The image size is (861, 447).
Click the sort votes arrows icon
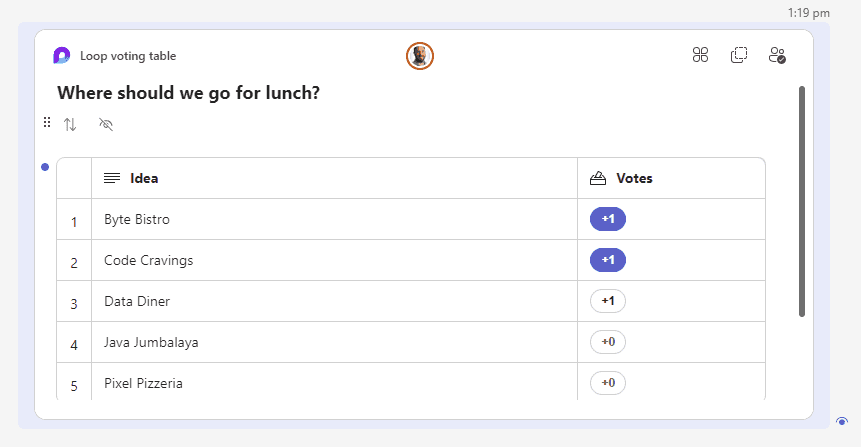point(70,125)
